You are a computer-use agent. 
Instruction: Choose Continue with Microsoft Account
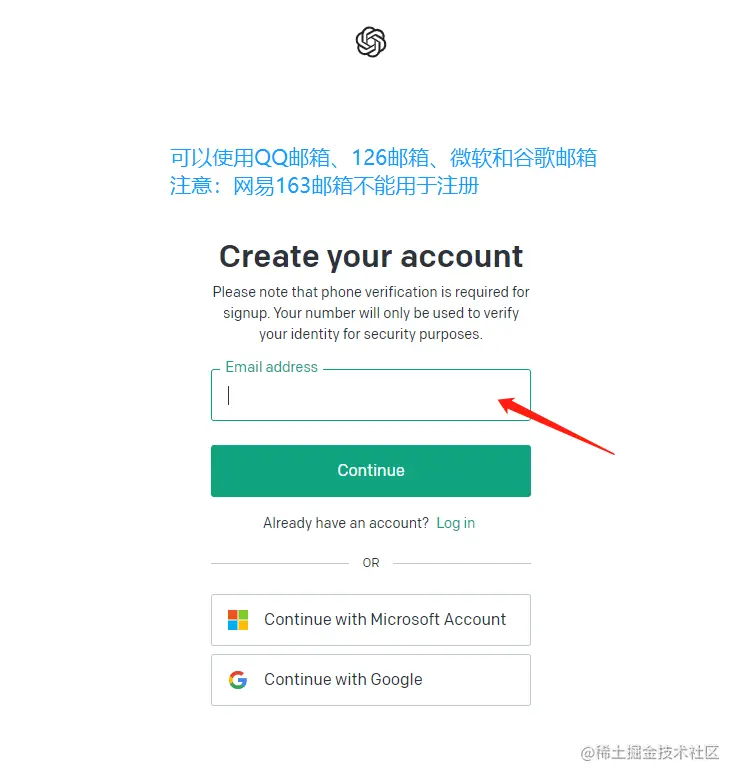pos(370,620)
